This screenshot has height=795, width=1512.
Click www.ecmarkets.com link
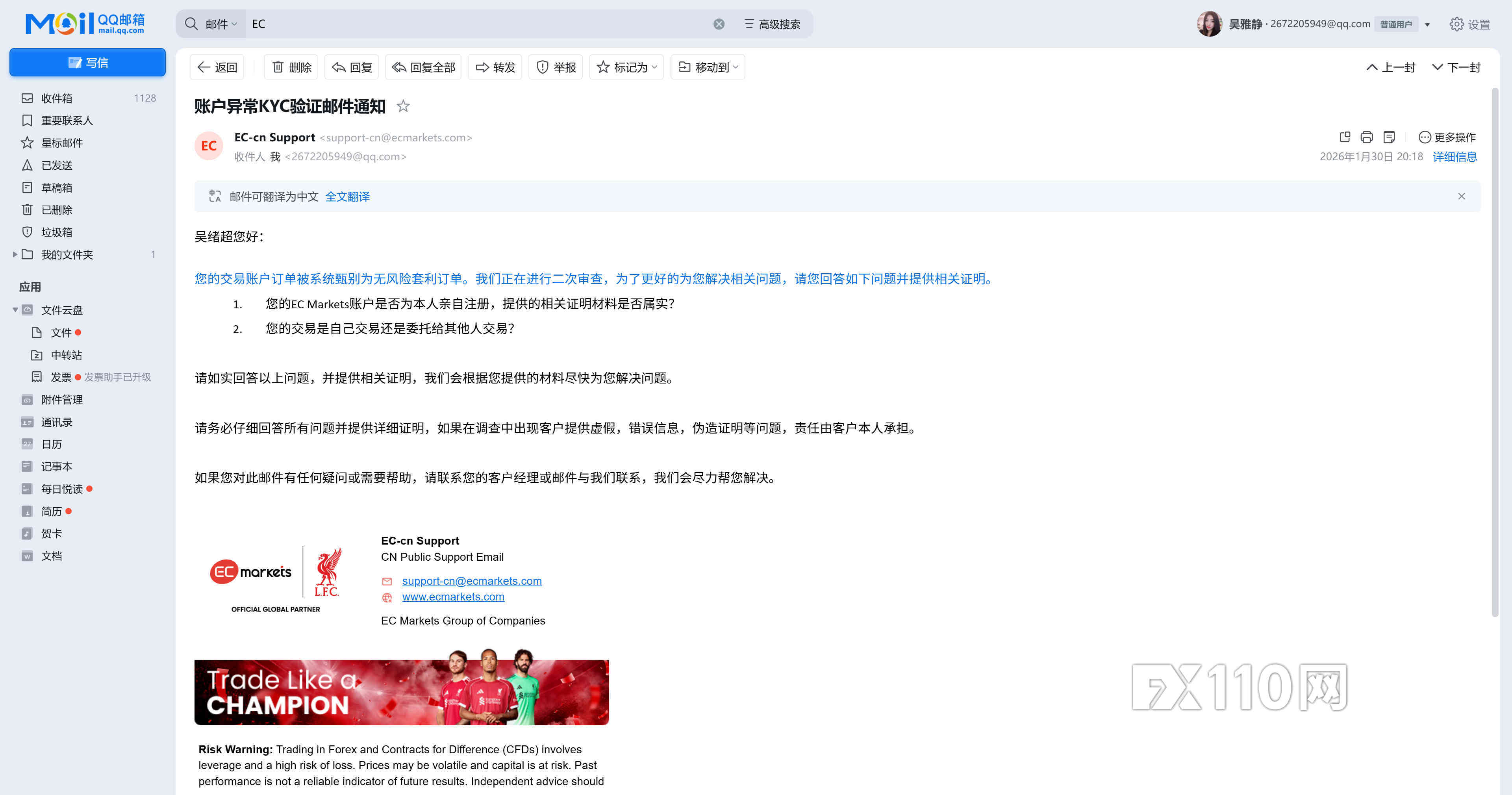[453, 597]
